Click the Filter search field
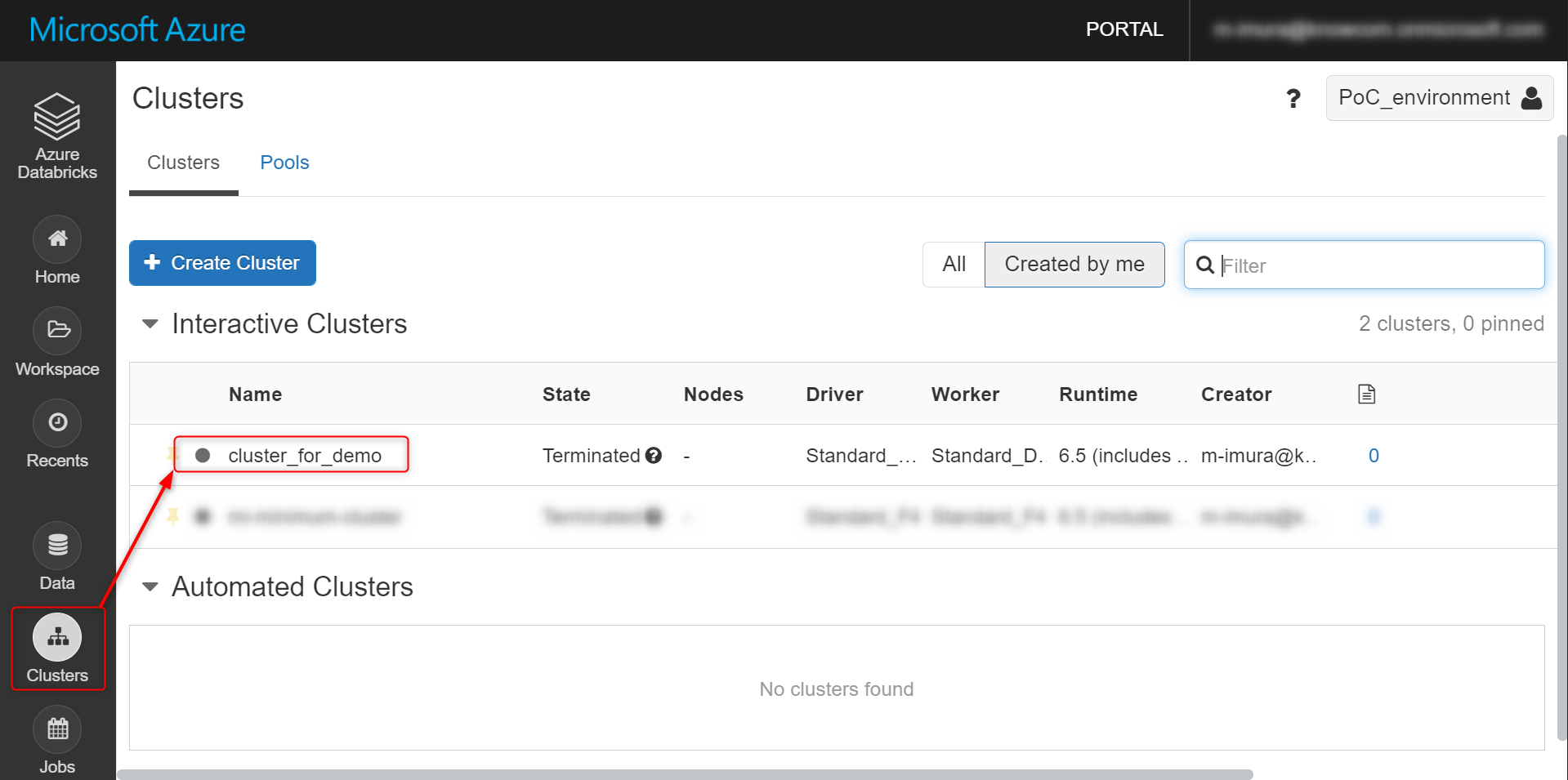The height and width of the screenshot is (780, 1568). [1364, 265]
